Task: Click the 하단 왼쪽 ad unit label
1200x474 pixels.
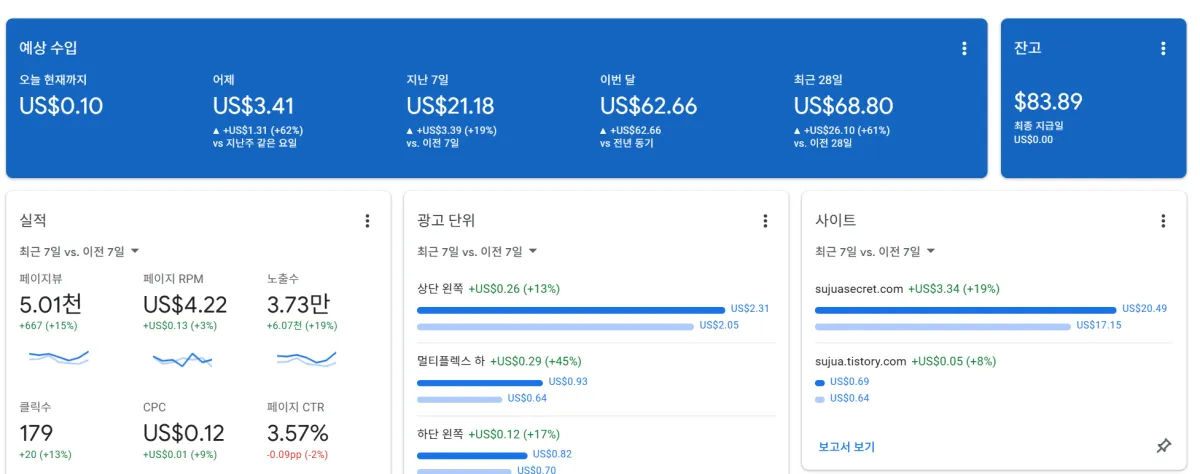Action: click(440, 434)
